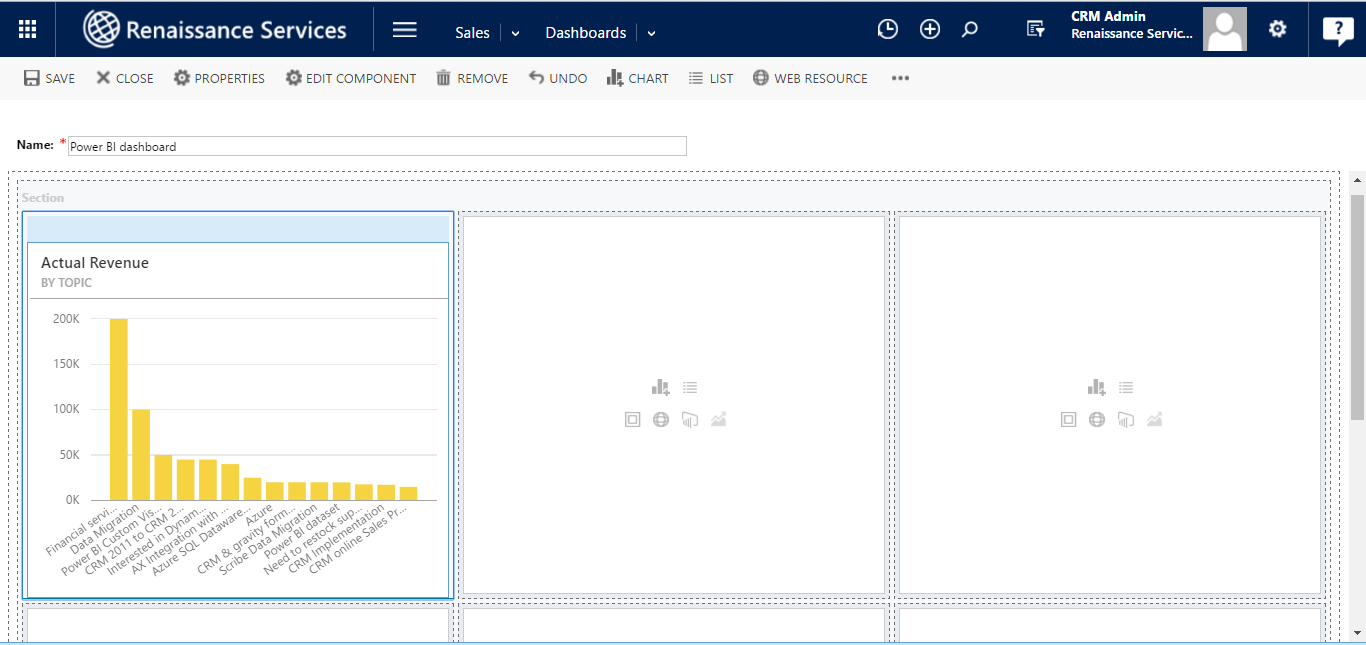Insert an iframe in the middle cell
This screenshot has height=645, width=1366.
point(632,420)
